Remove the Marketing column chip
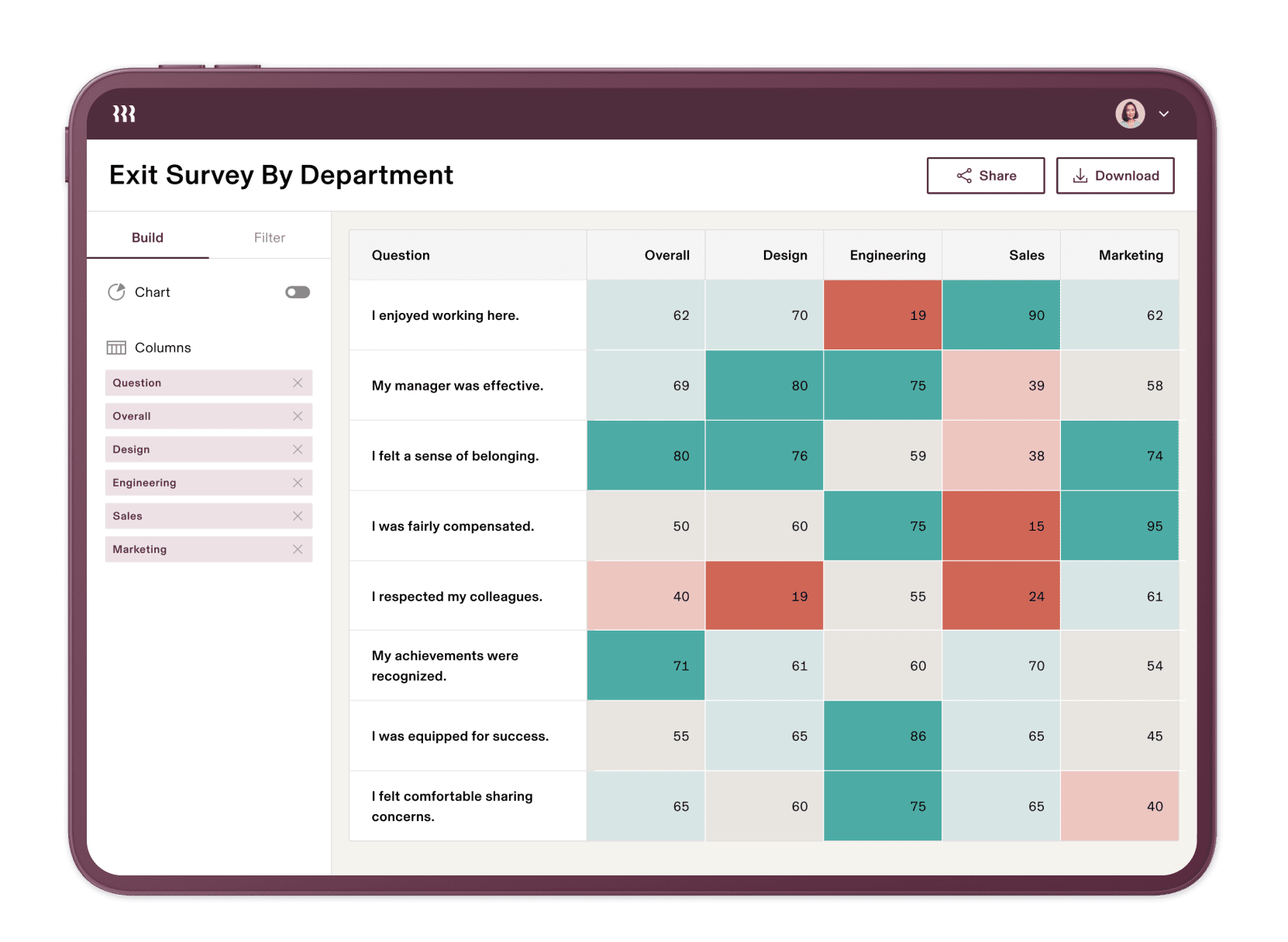This screenshot has width=1288, height=942. [x=298, y=549]
